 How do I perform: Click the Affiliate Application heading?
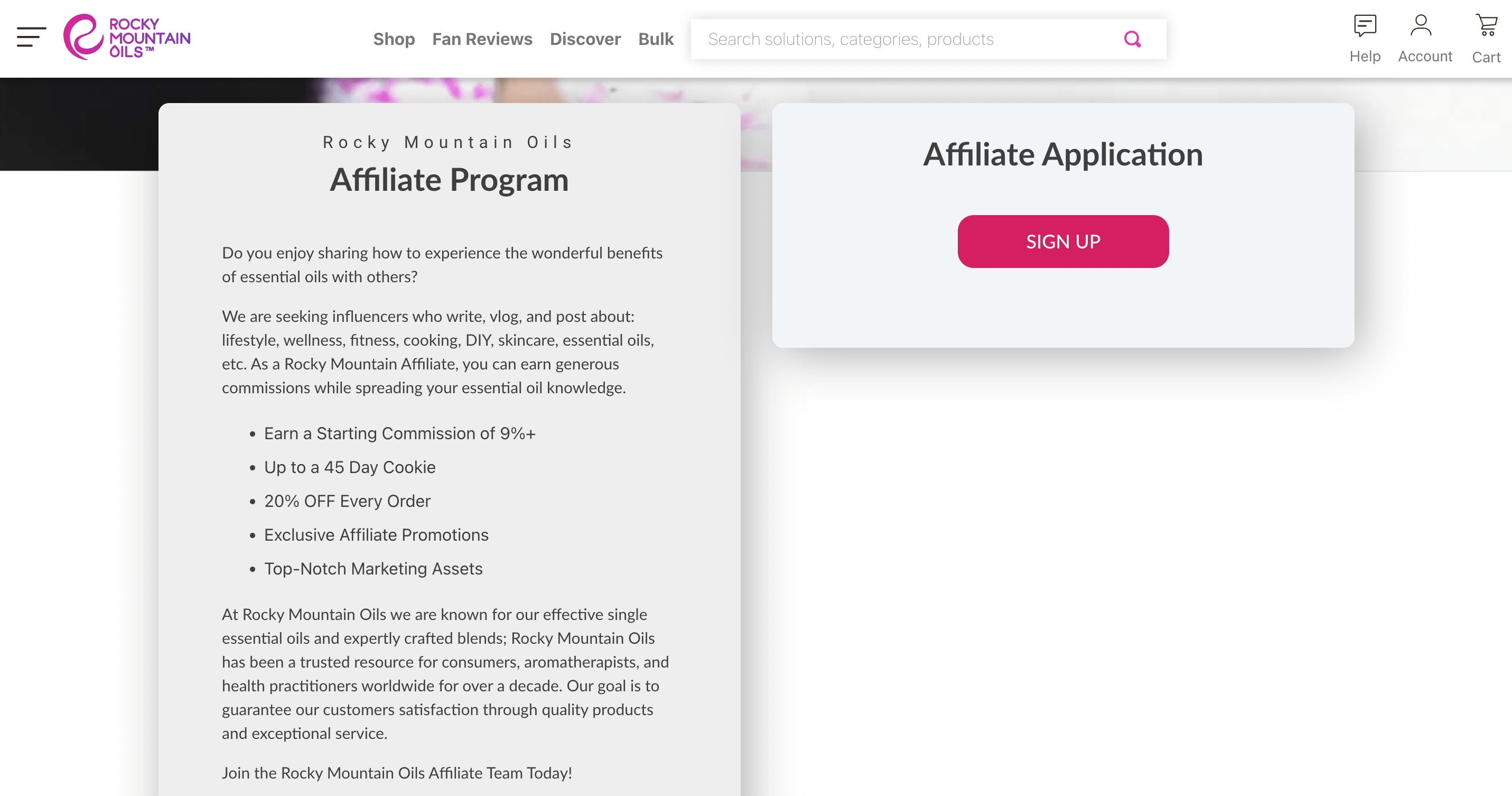click(1062, 154)
